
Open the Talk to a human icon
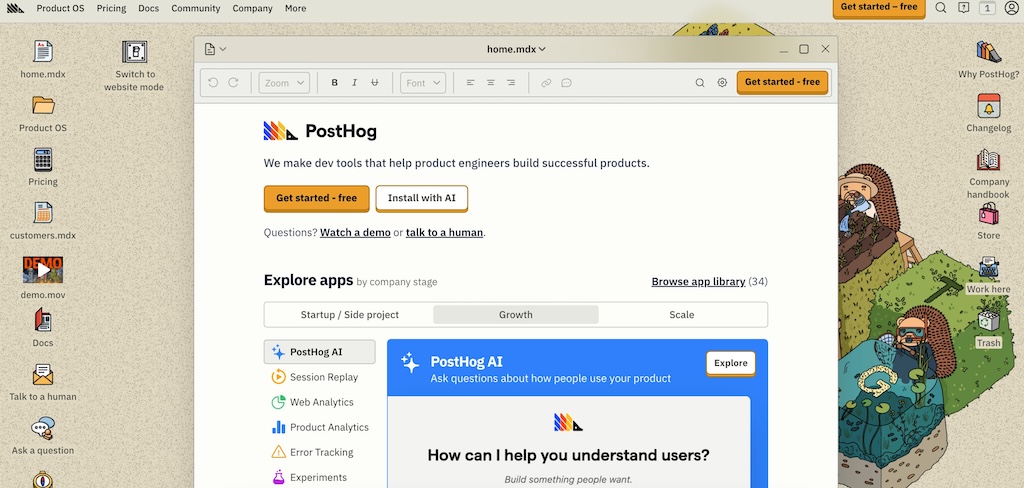[x=43, y=374]
